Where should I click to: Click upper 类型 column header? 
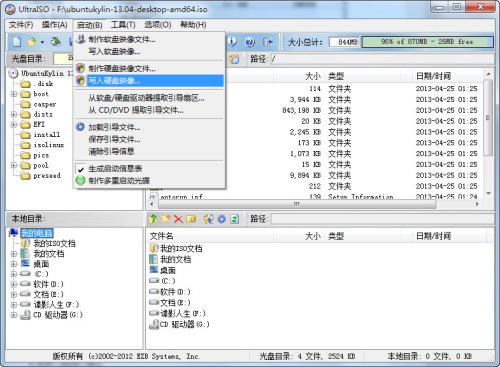tap(336, 76)
